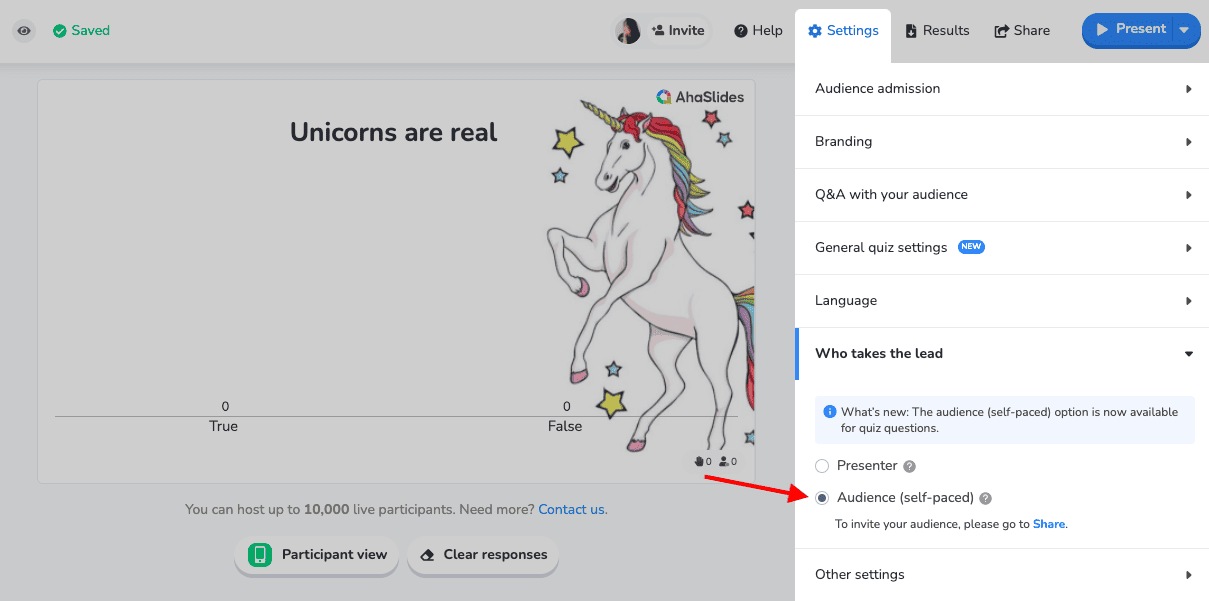Click the raised hands counter icon
This screenshot has height=601, width=1209.
coord(699,462)
